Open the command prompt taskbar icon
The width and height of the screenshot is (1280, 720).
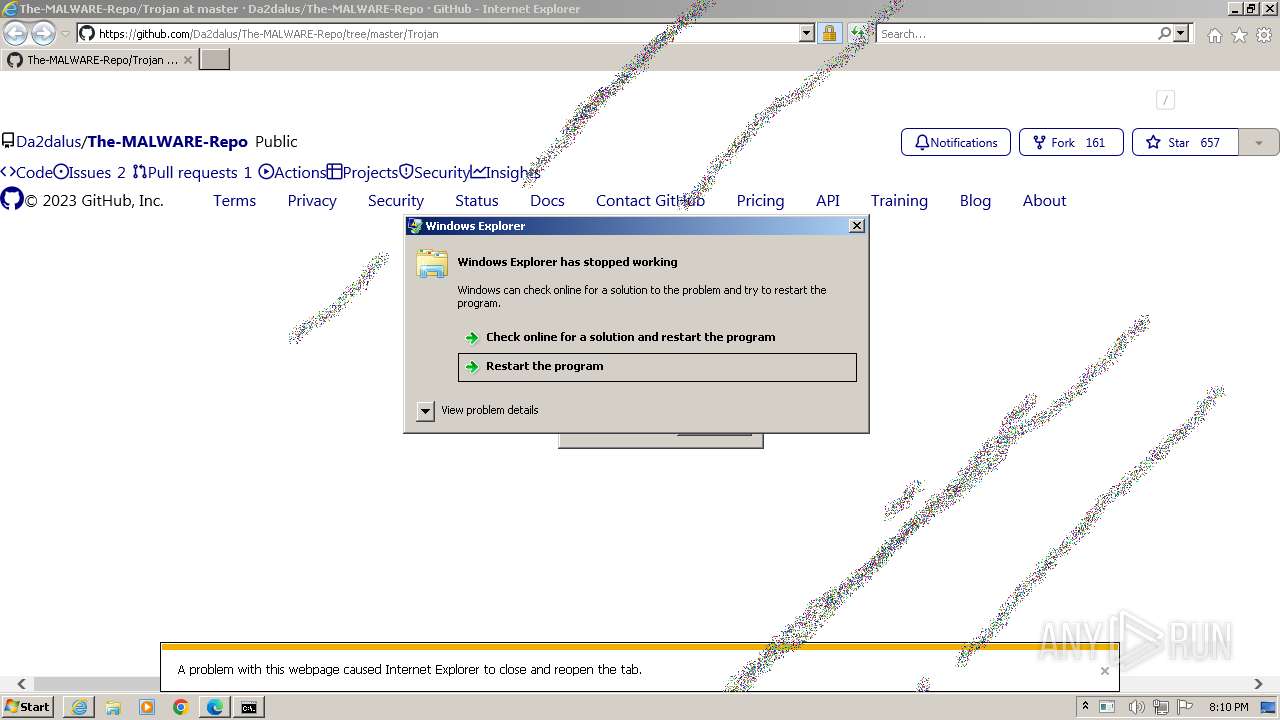[249, 707]
